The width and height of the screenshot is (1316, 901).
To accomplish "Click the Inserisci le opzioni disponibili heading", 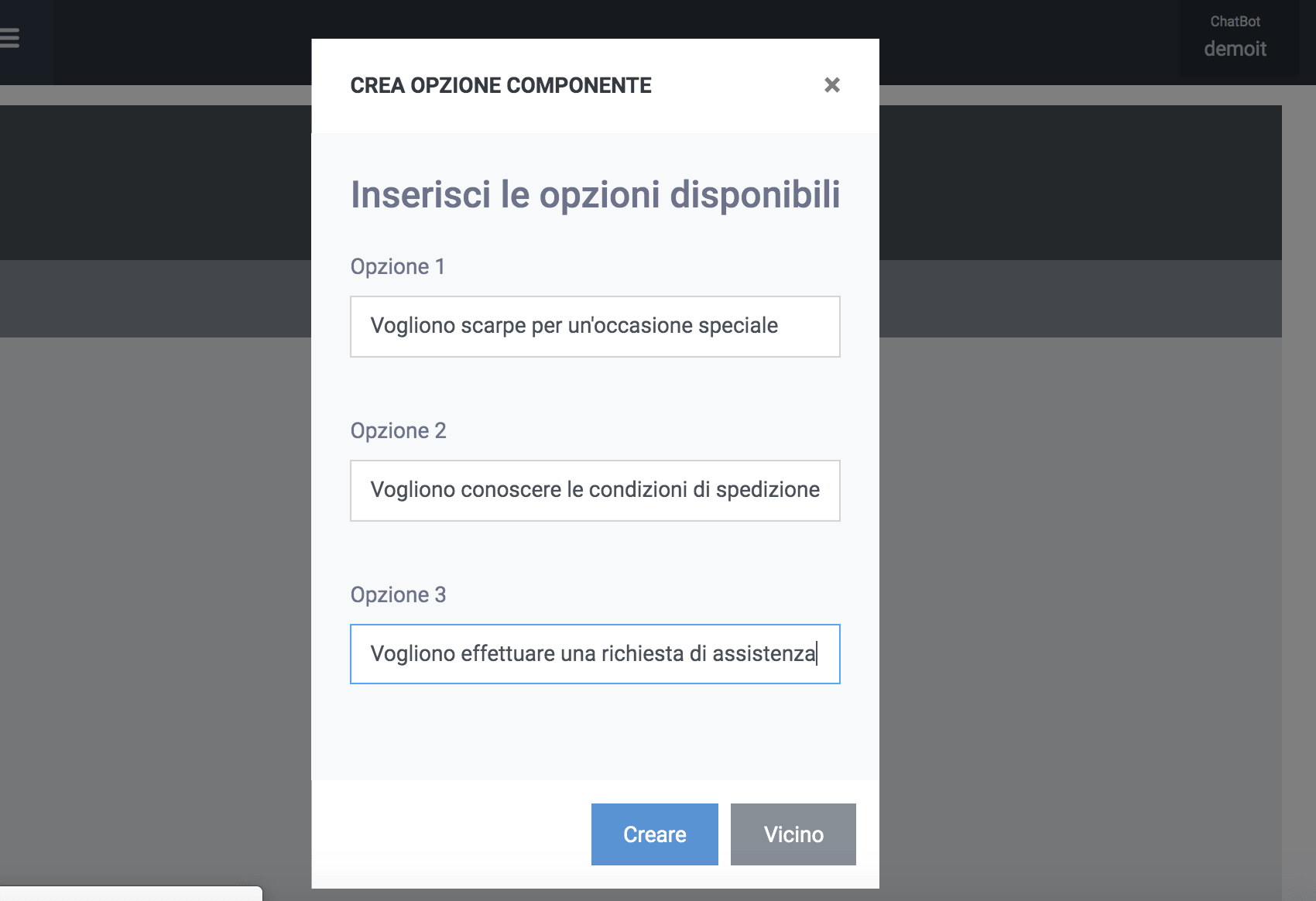I will [595, 194].
